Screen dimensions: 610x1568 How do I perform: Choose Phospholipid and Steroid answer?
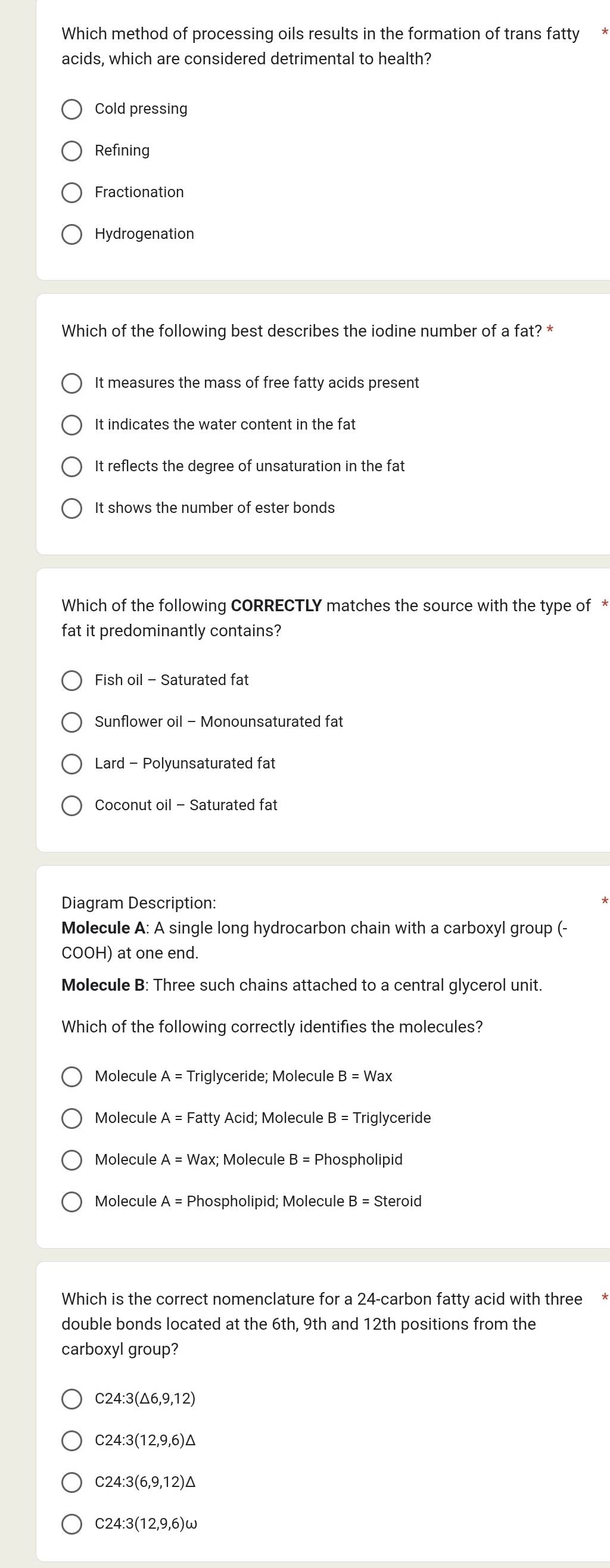click(72, 1202)
